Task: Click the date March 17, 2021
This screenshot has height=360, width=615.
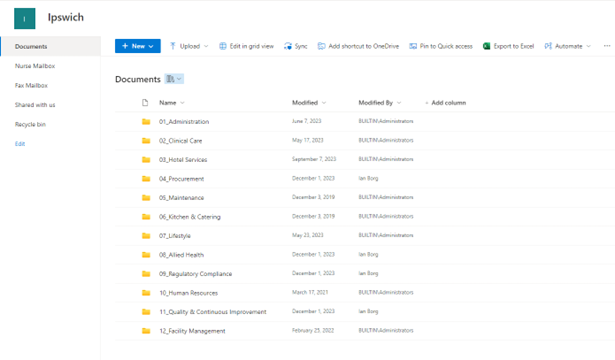Action: coord(310,292)
